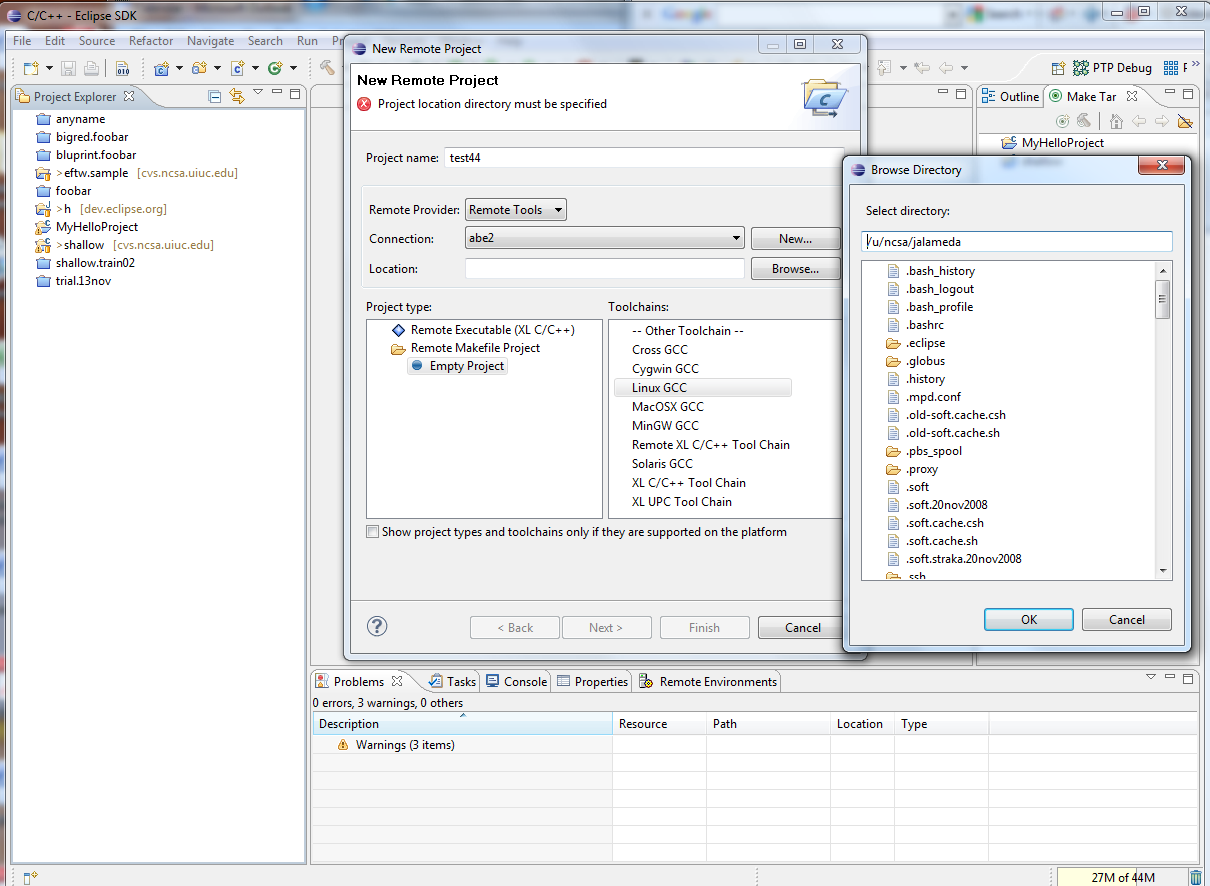Open the Open Perspective icon

point(1057,68)
